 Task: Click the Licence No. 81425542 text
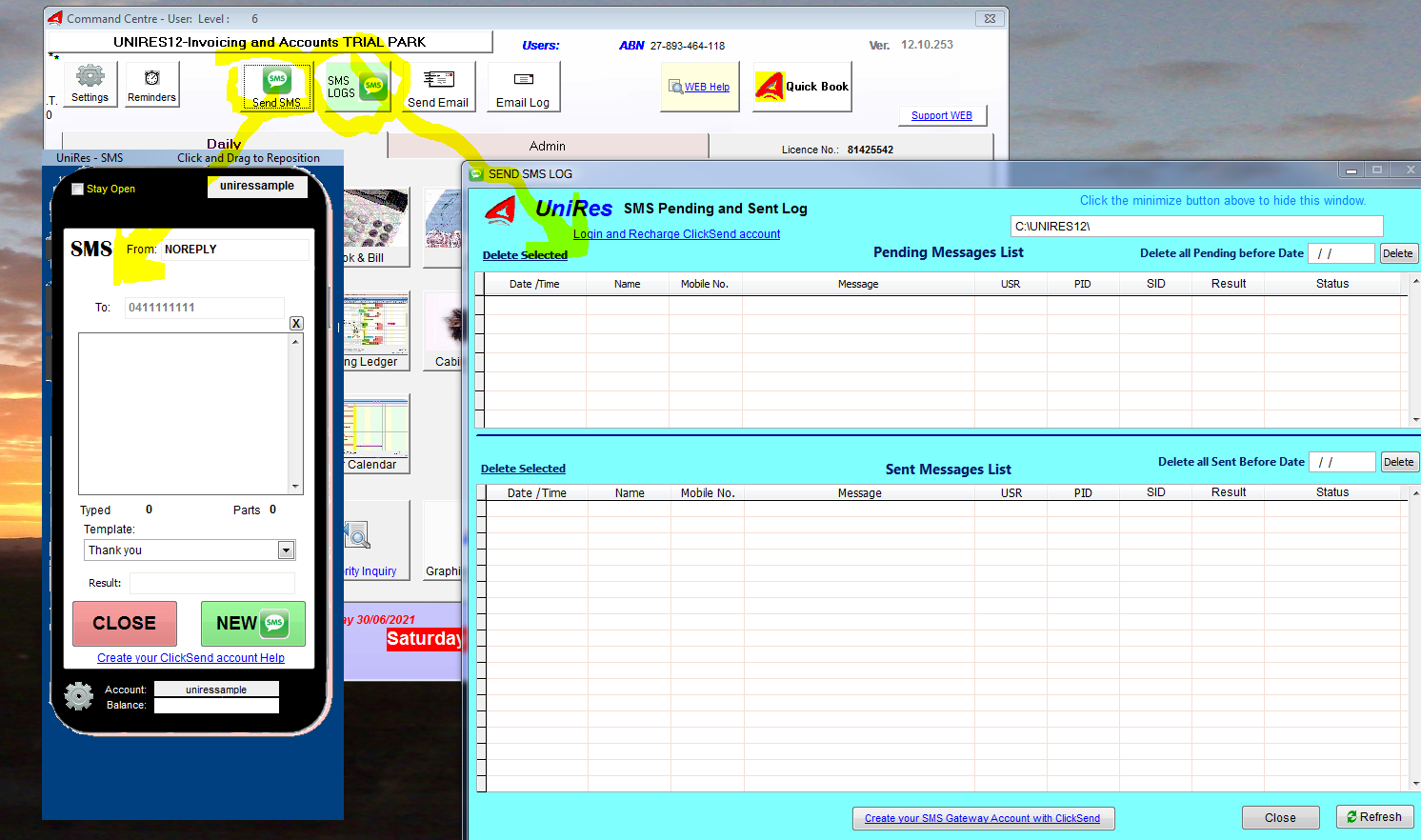(x=837, y=150)
